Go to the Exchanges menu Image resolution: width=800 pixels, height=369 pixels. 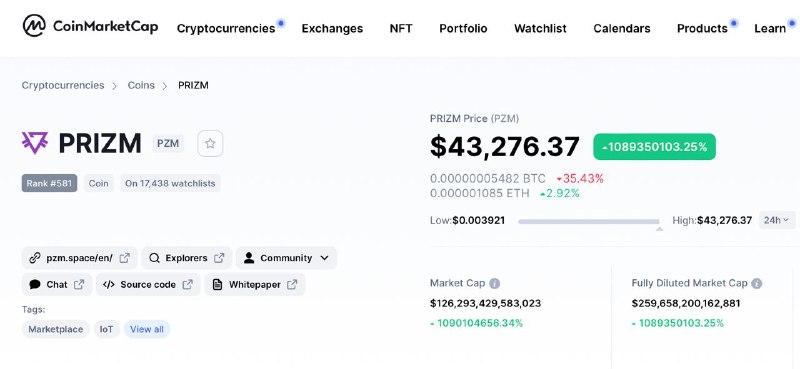point(332,28)
